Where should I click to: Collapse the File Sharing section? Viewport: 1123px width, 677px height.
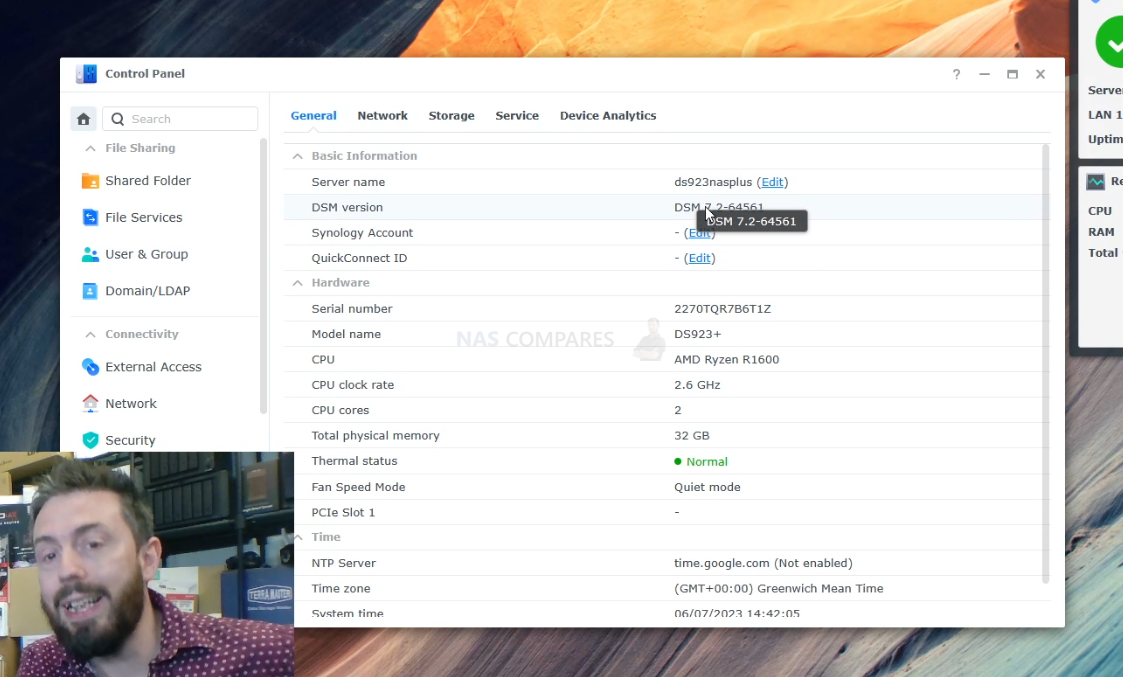[90, 148]
